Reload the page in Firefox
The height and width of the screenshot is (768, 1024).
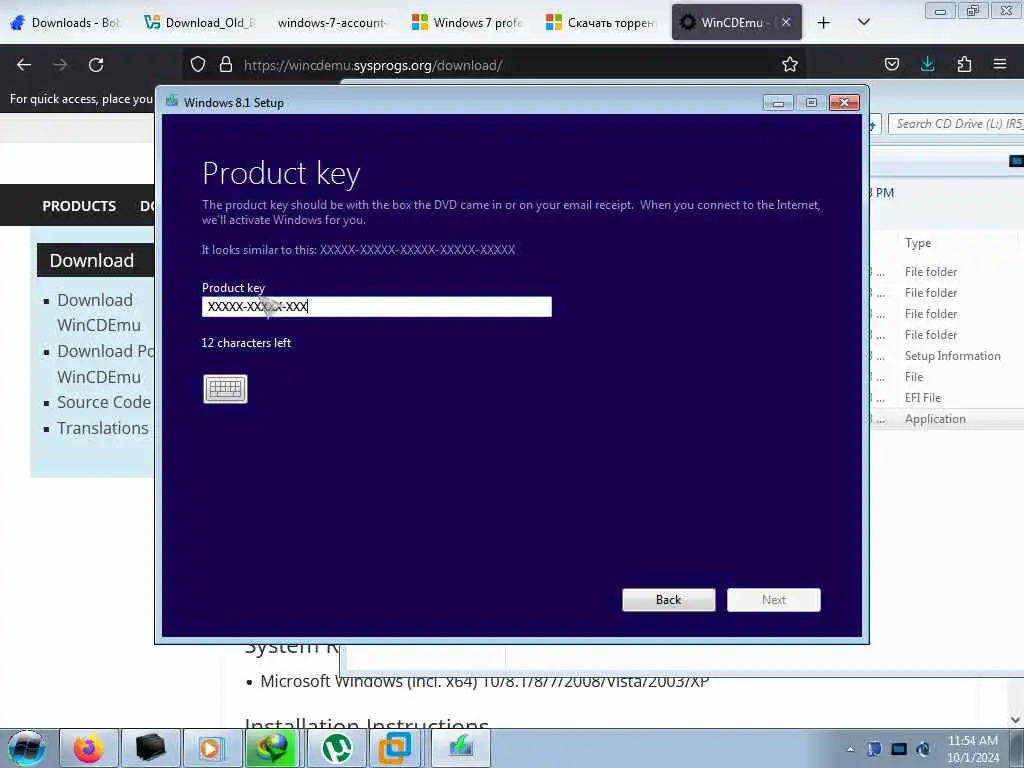tap(96, 65)
